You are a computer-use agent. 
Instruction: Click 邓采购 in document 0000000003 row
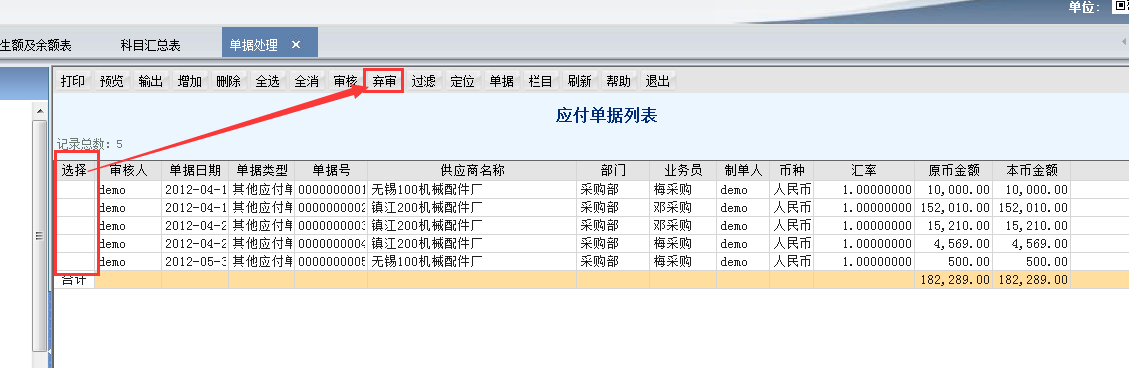click(x=683, y=226)
